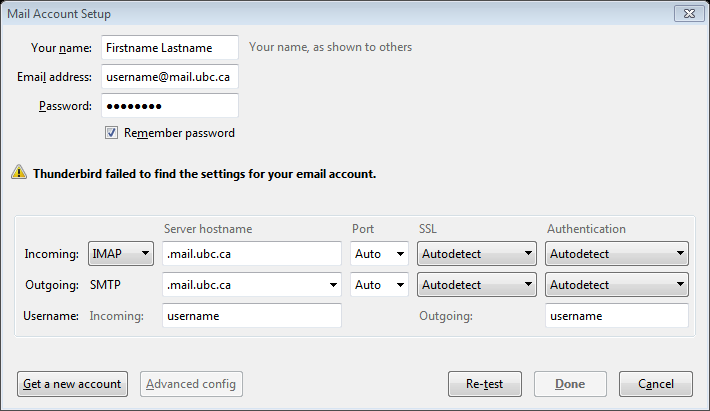Click the Your name text field
The height and width of the screenshot is (411, 710).
tap(170, 47)
